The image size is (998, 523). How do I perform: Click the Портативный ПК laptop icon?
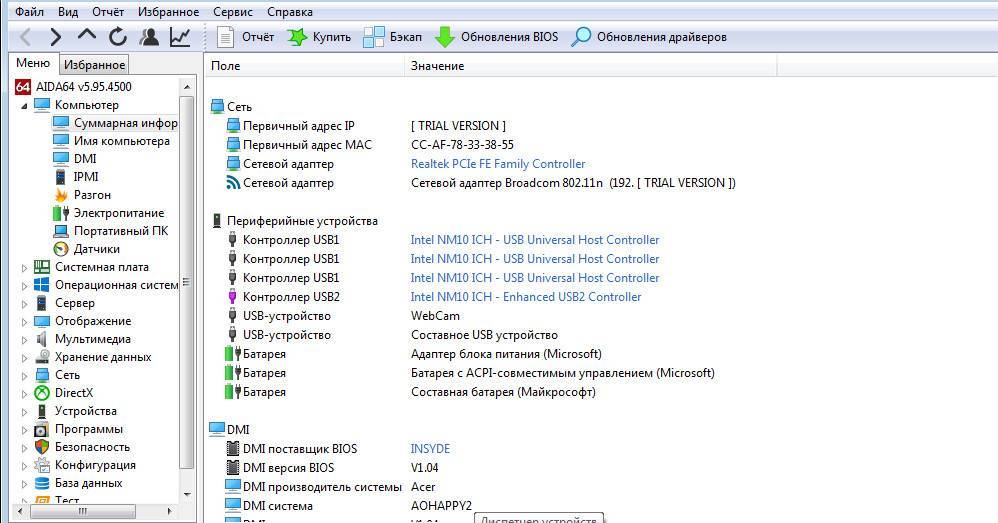pos(61,230)
